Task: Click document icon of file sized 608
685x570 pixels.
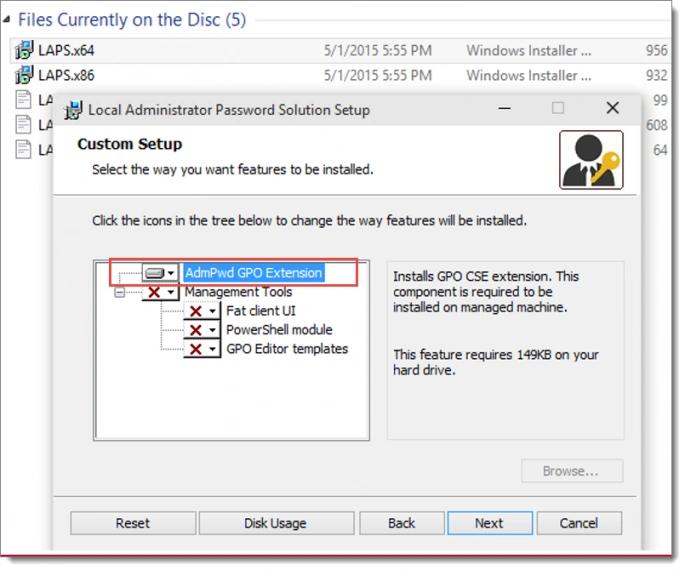Action: (x=23, y=125)
